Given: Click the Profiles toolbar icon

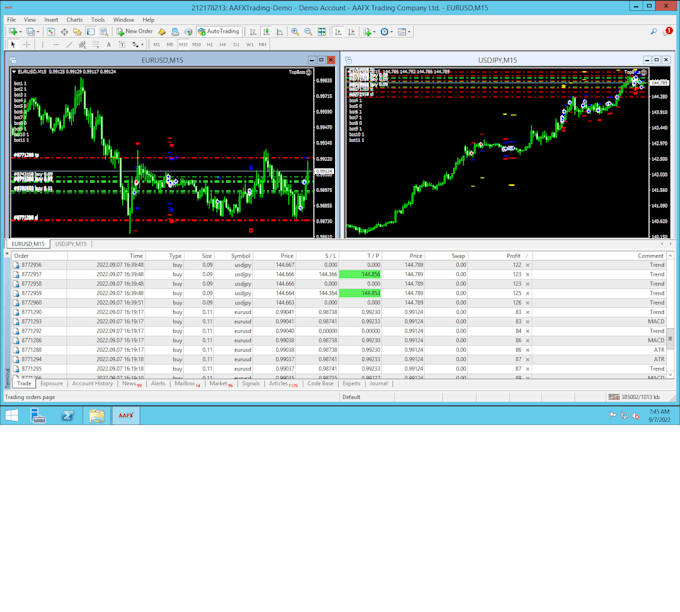Looking at the screenshot, I should (30, 32).
